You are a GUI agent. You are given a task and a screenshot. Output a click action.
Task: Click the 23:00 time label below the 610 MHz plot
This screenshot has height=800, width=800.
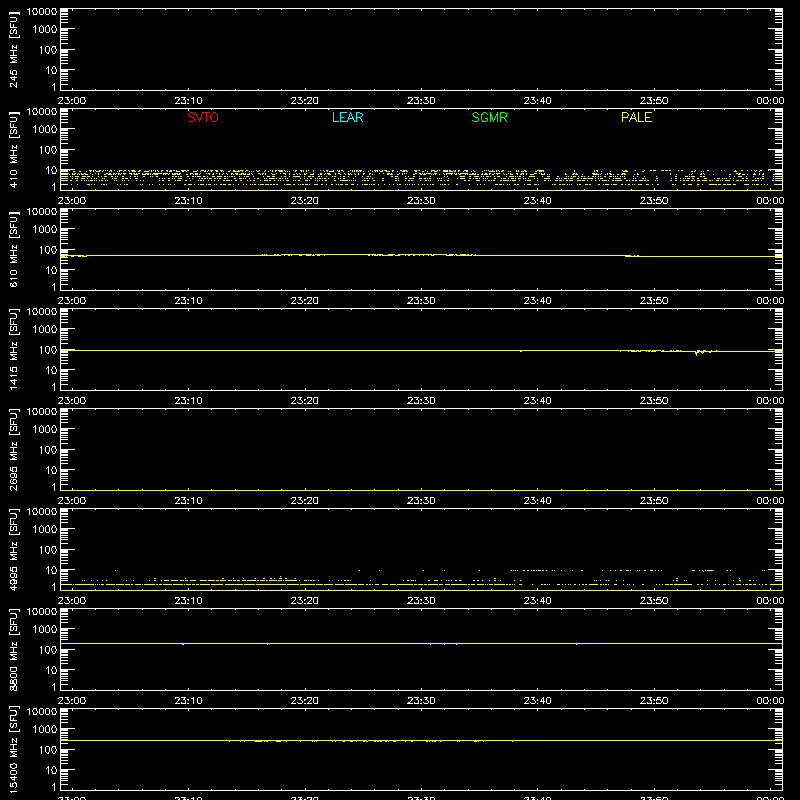(71, 301)
